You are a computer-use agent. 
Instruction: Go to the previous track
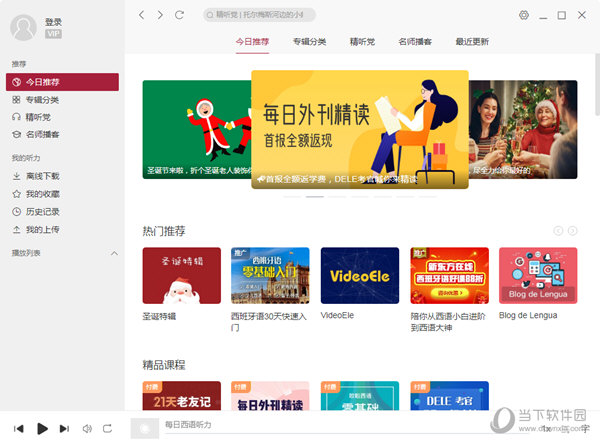(18, 429)
